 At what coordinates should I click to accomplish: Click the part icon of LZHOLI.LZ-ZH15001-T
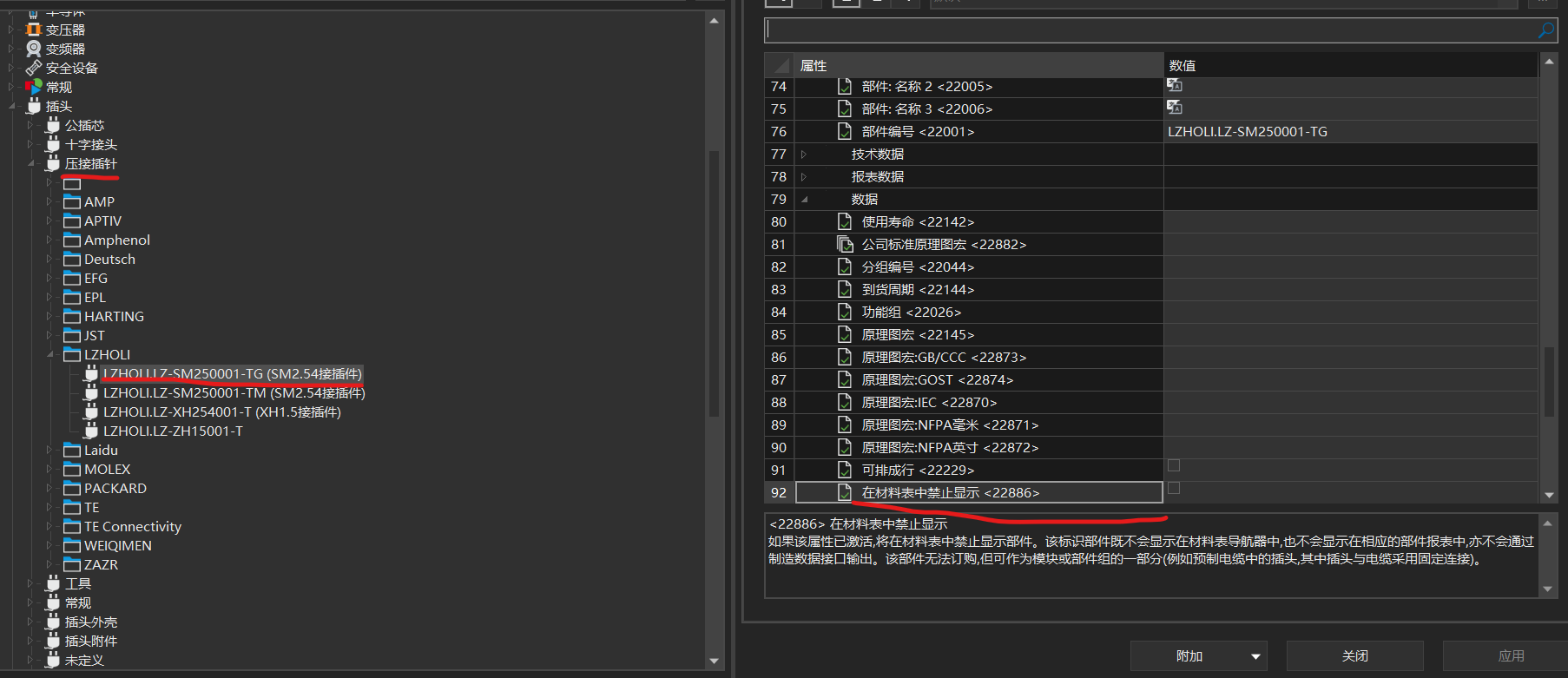pos(91,431)
